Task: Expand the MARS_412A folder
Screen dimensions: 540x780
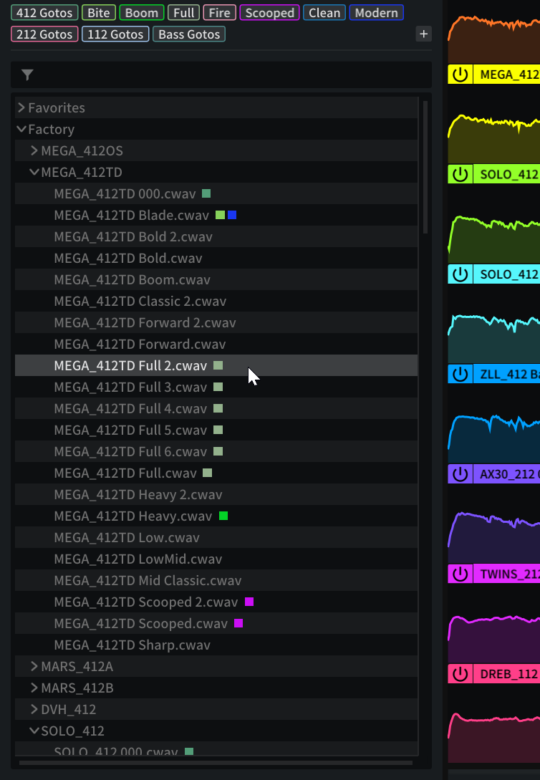Action: click(x=34, y=666)
